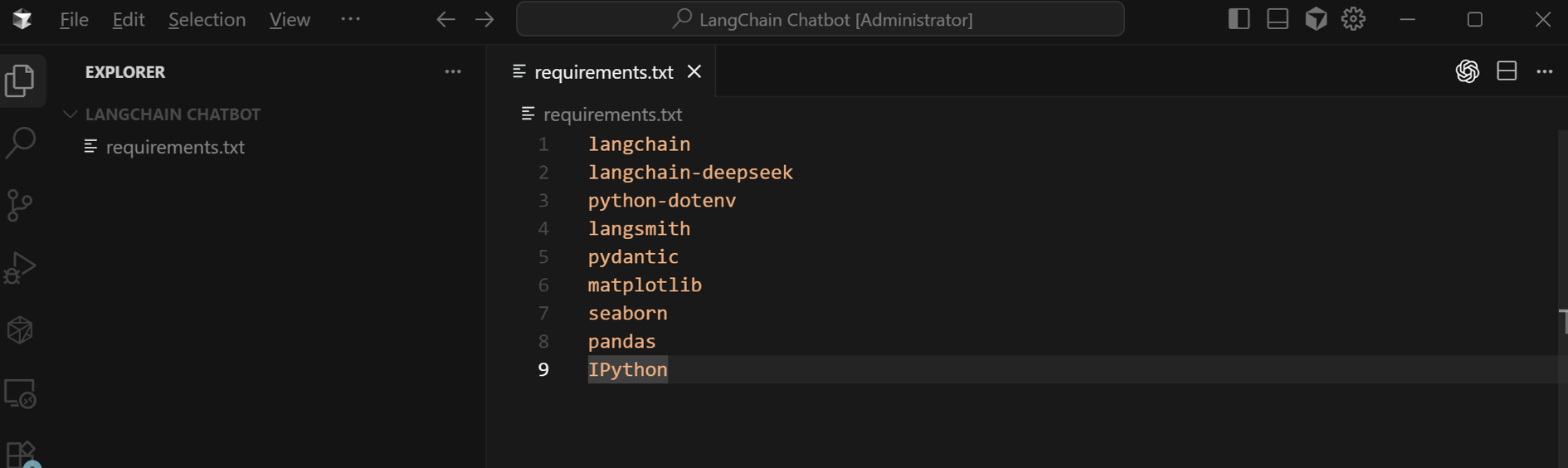Screen dimensions: 1568x468
Task: Open the Source Control view
Action: click(x=20, y=205)
